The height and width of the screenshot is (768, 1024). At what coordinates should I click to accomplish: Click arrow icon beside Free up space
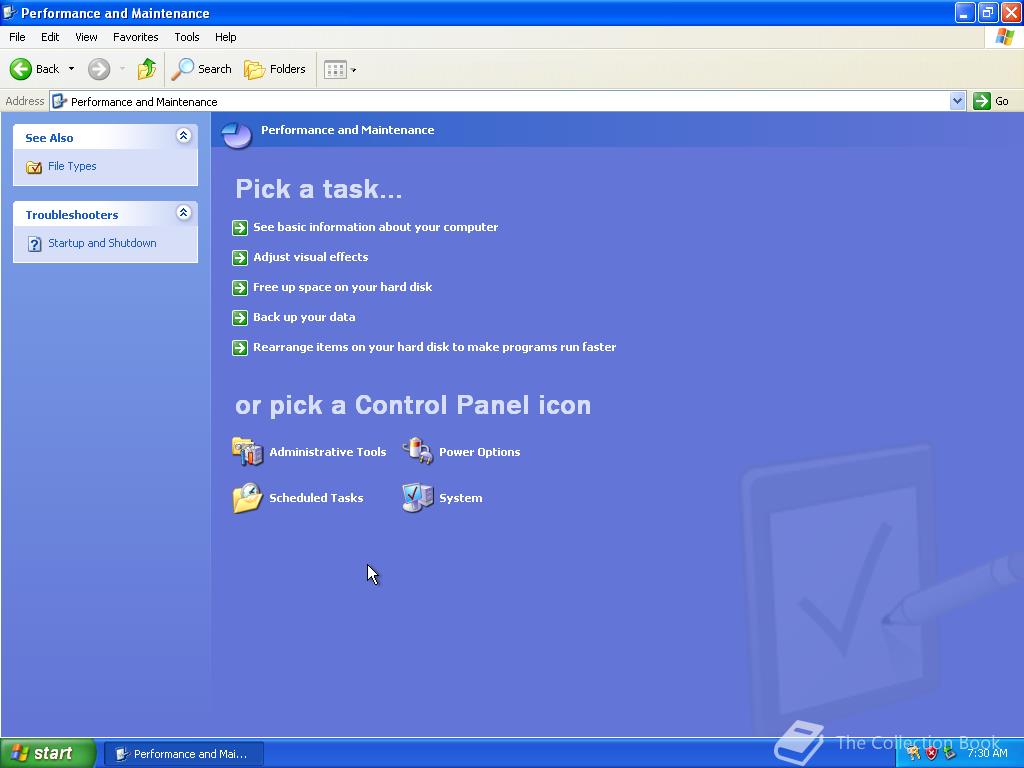(x=240, y=287)
